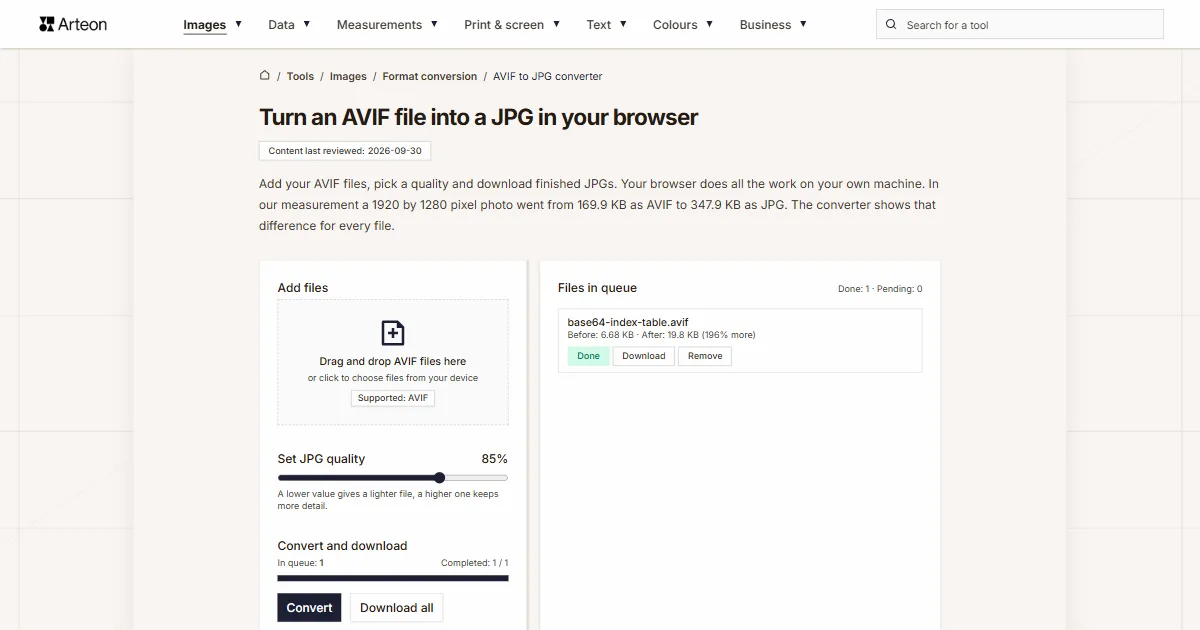Click the 'Done: 1 · Pending: 0' status

click(880, 289)
